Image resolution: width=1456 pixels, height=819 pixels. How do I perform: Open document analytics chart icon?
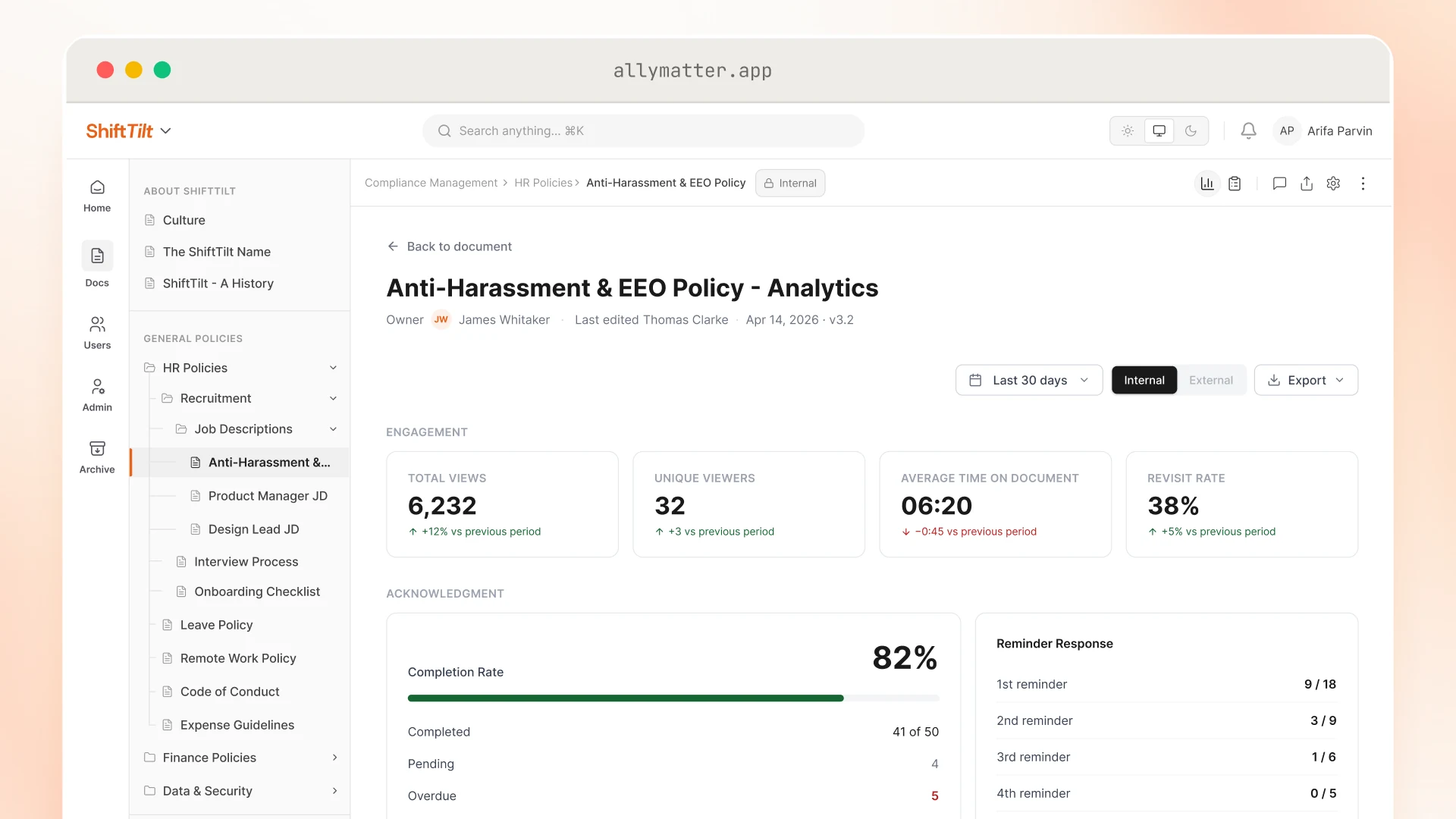pyautogui.click(x=1207, y=184)
